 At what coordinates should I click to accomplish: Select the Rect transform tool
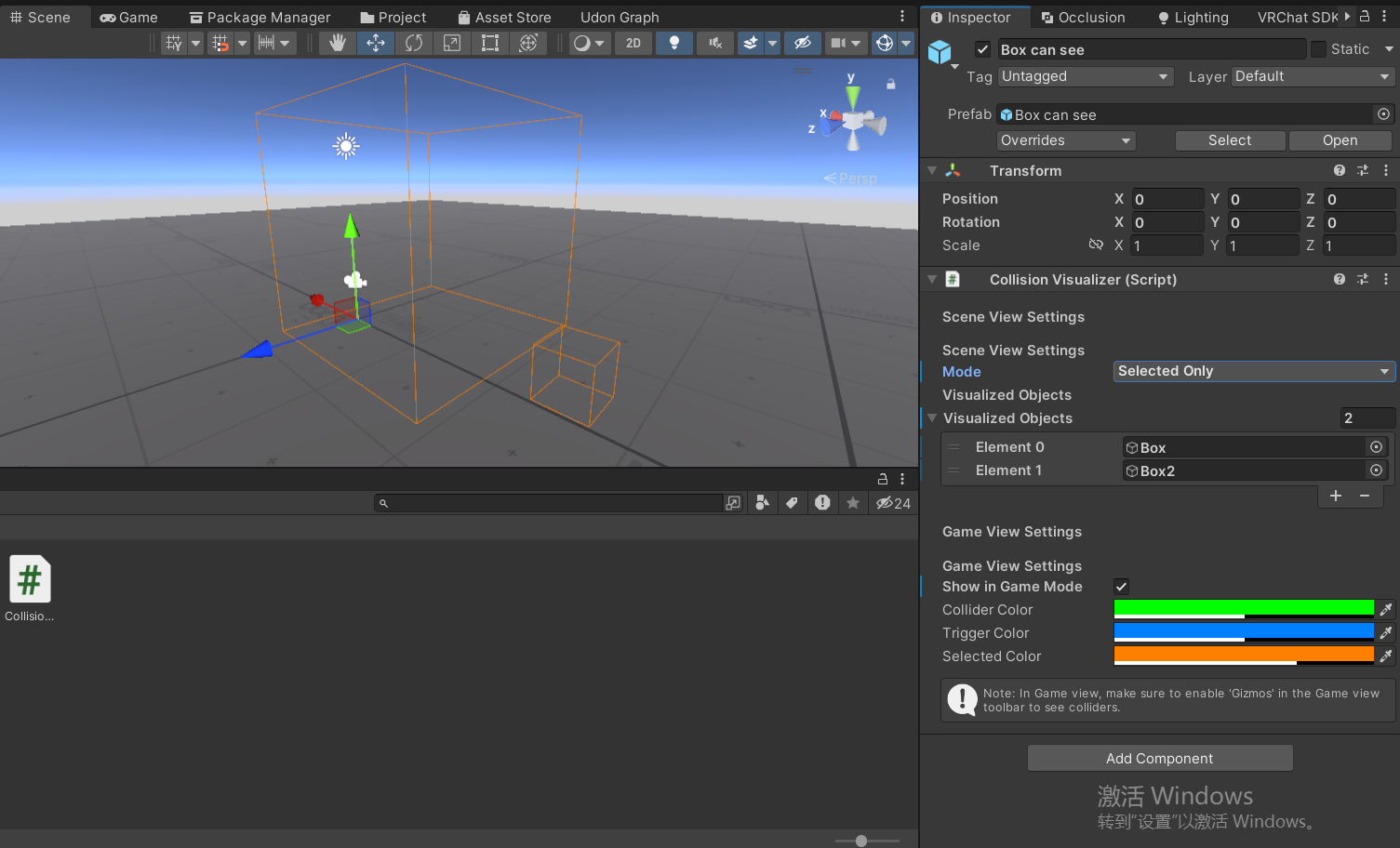(489, 43)
